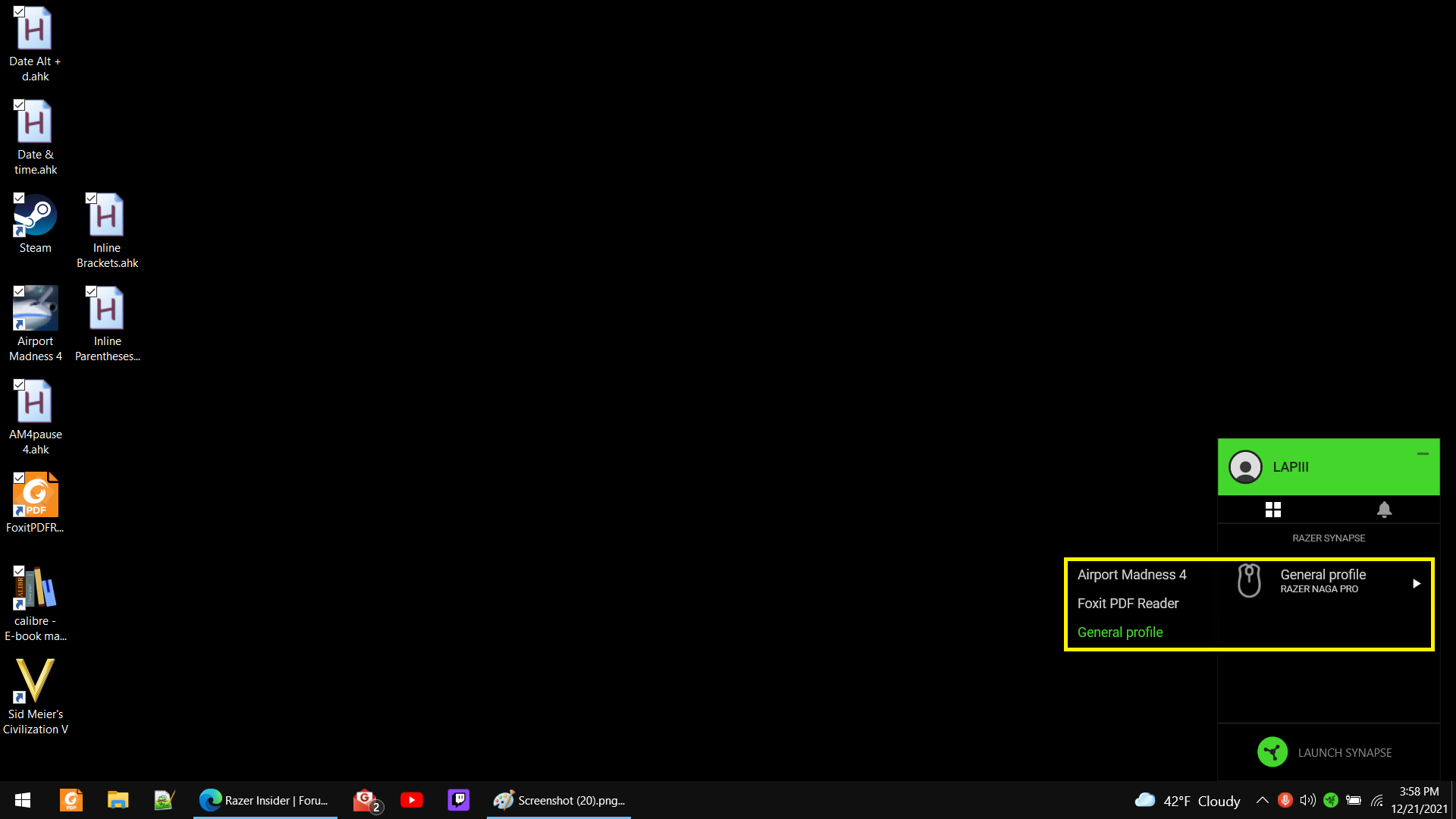
Task: Open the 42°F Cloudy weather widget
Action: (1187, 801)
